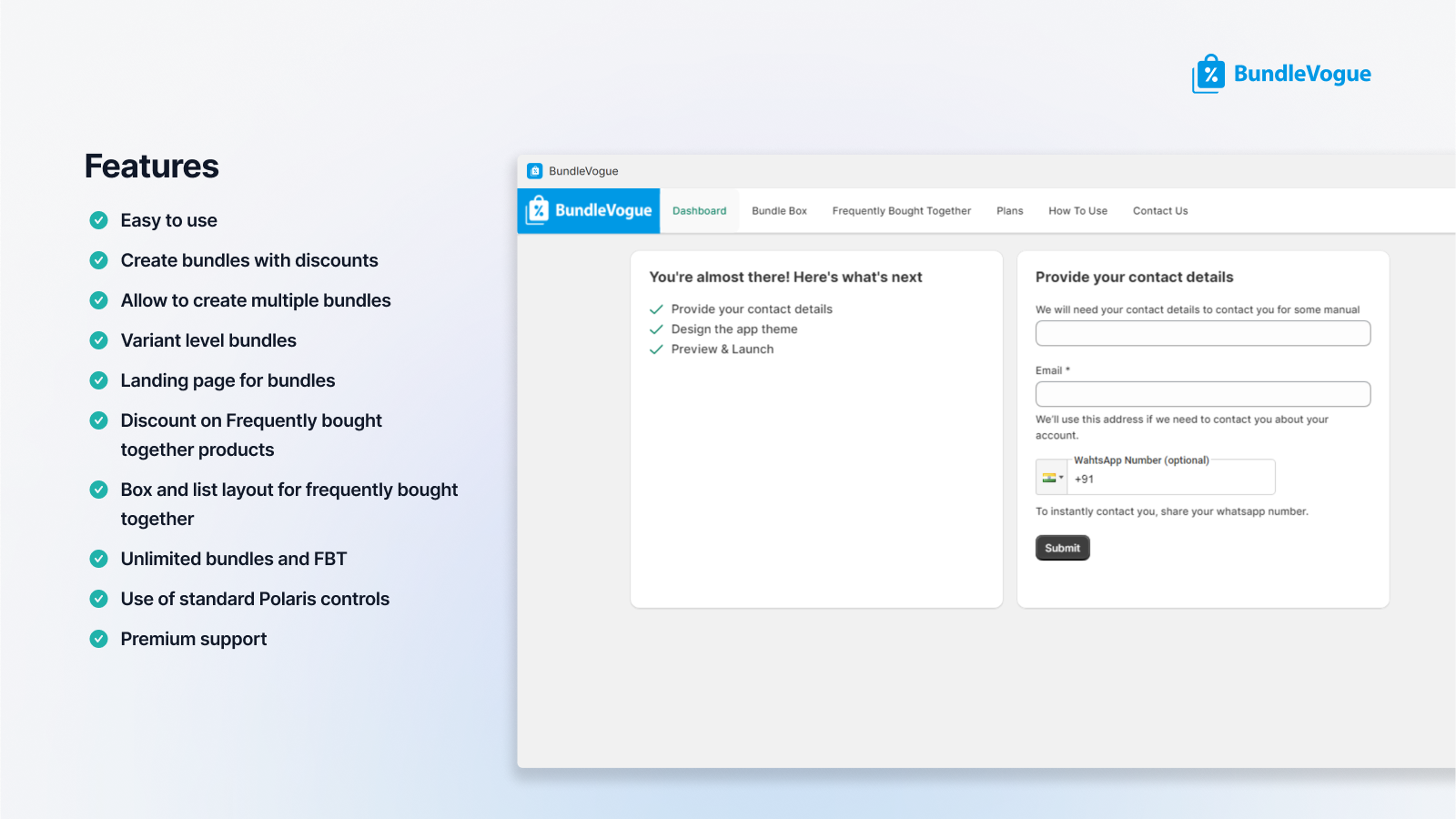Submit the contact details form
1456x819 pixels.
1063,548
